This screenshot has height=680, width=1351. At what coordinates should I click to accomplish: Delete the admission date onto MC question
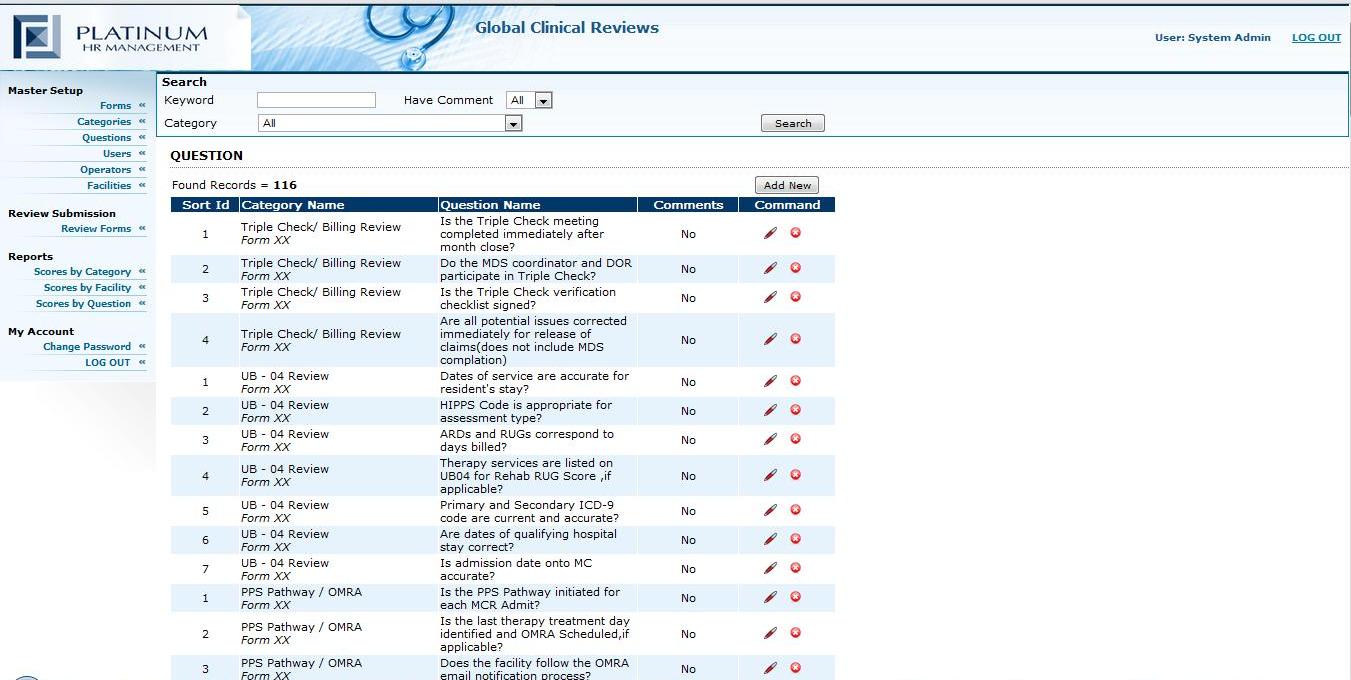796,568
